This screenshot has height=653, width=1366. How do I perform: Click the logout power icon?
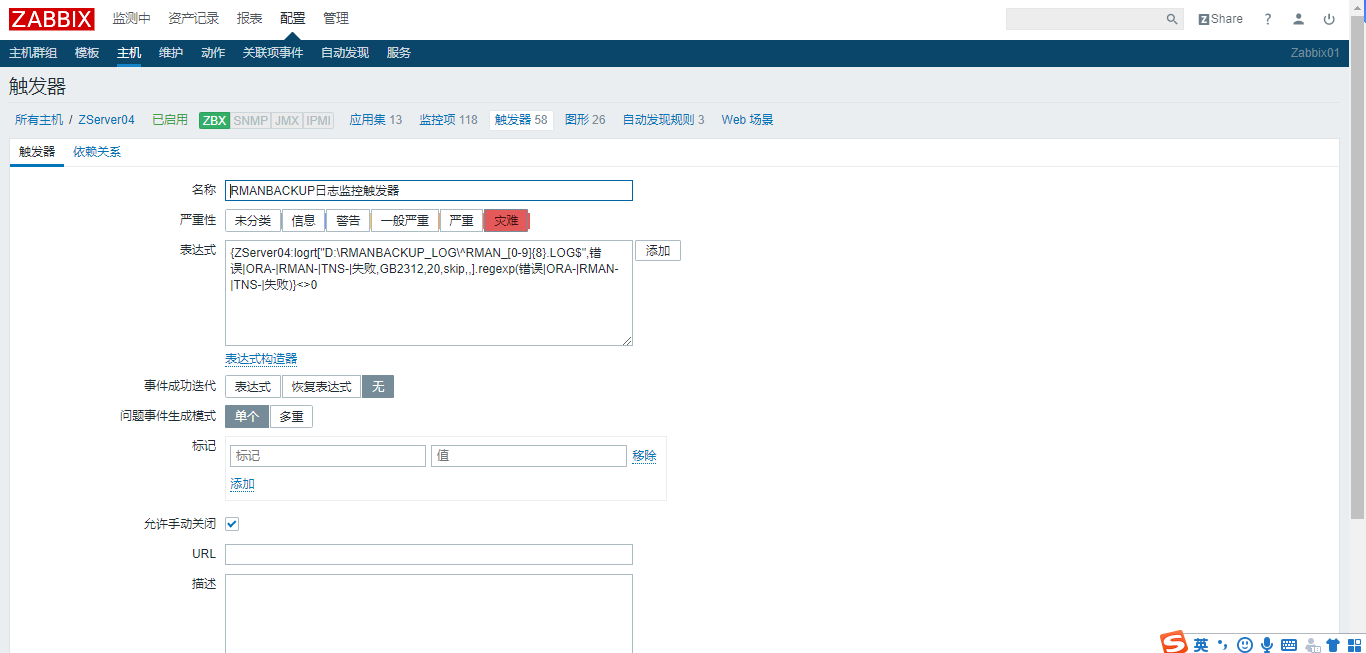pos(1329,19)
